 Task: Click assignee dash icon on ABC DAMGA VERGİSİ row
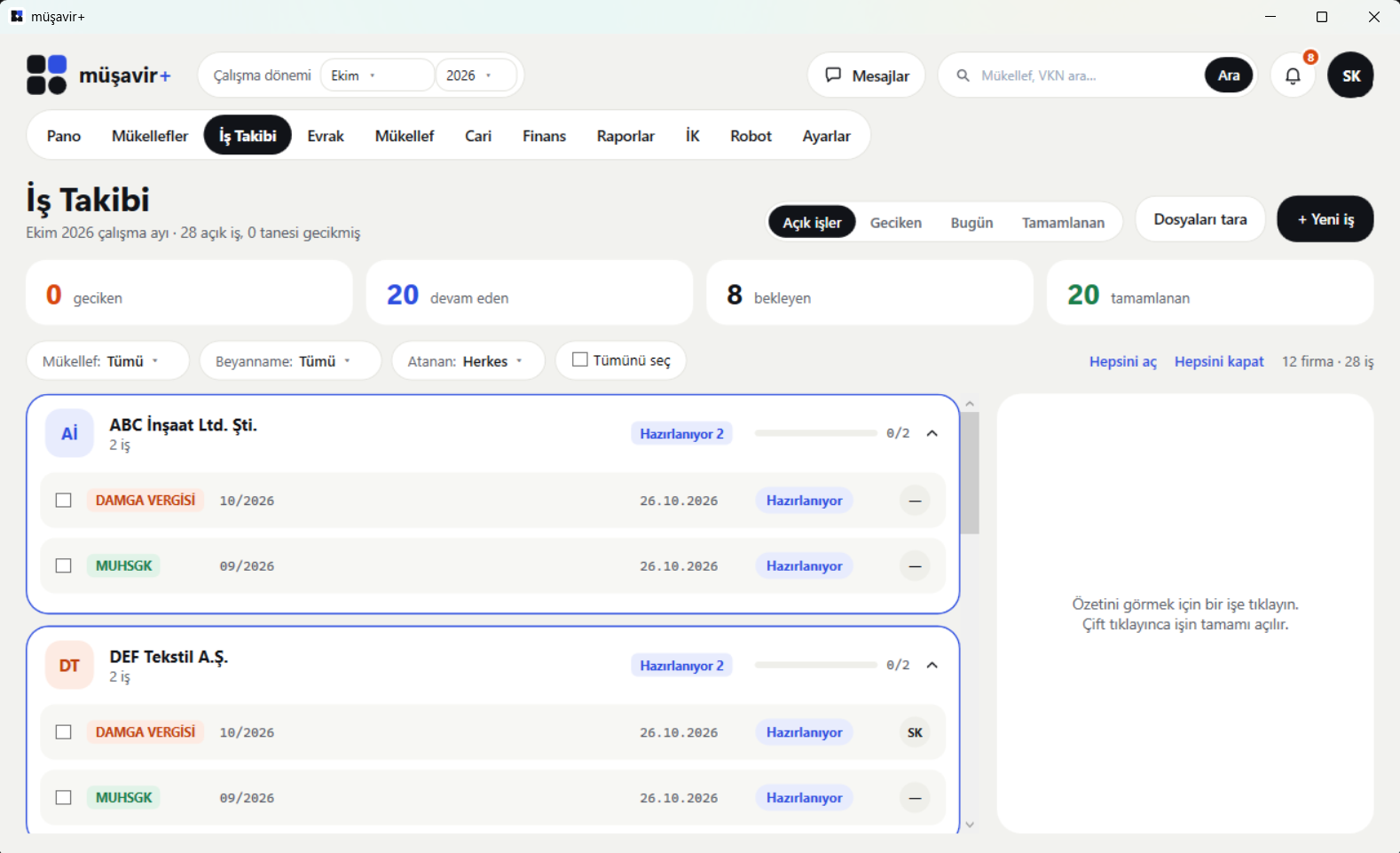915,501
